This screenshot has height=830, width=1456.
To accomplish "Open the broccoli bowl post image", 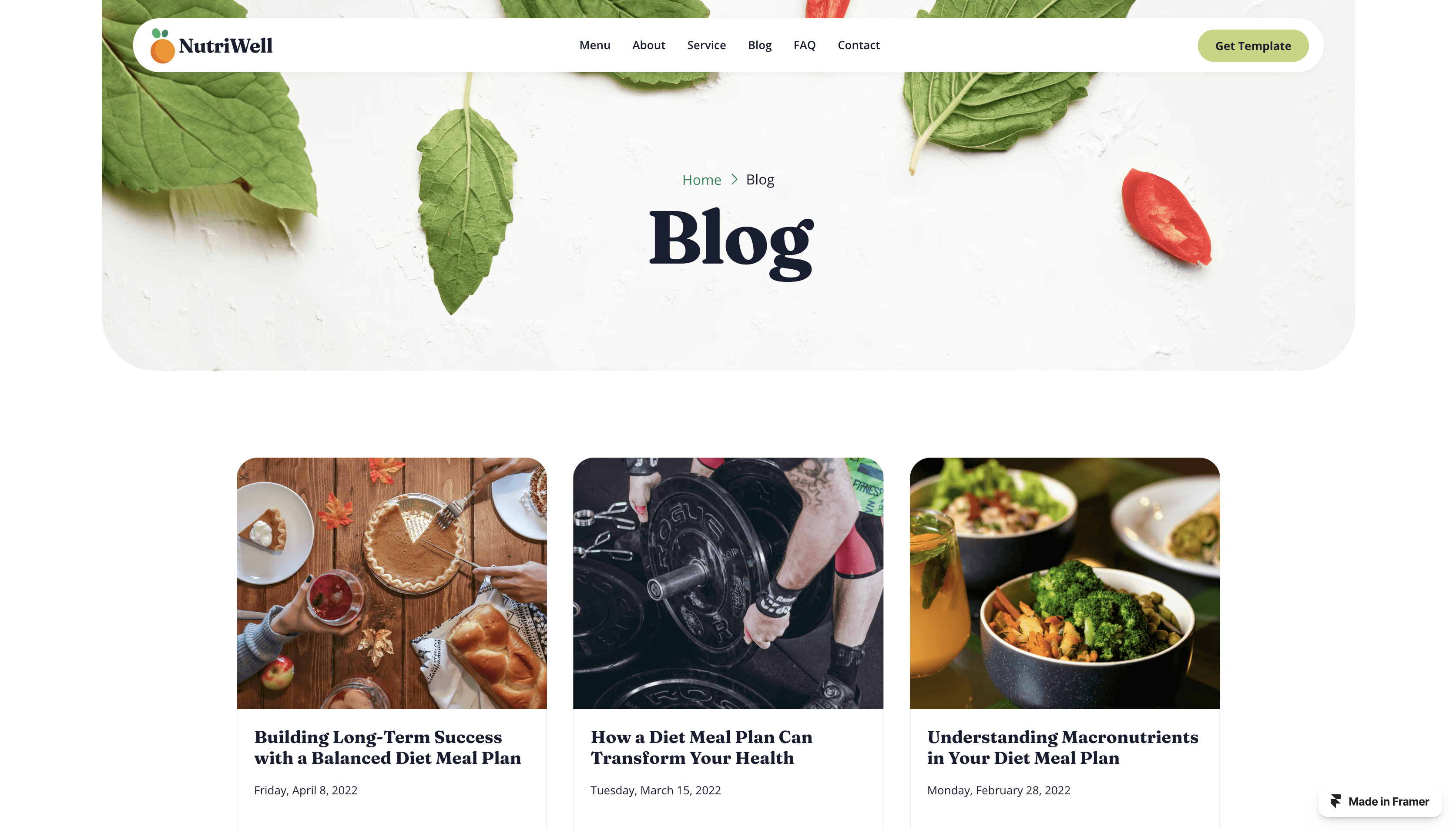I will [x=1064, y=583].
